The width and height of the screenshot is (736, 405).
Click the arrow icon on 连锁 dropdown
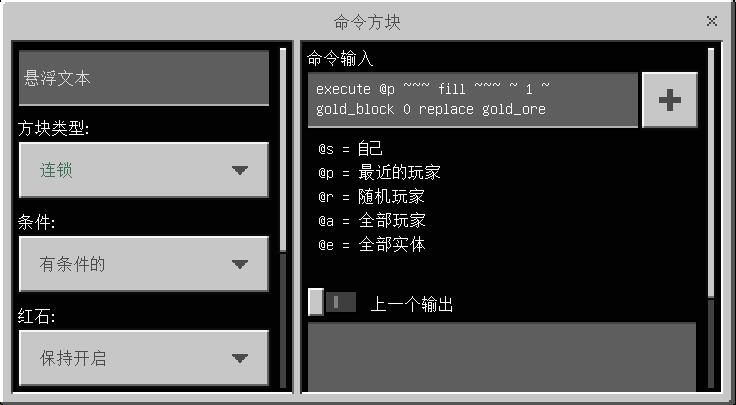240,170
